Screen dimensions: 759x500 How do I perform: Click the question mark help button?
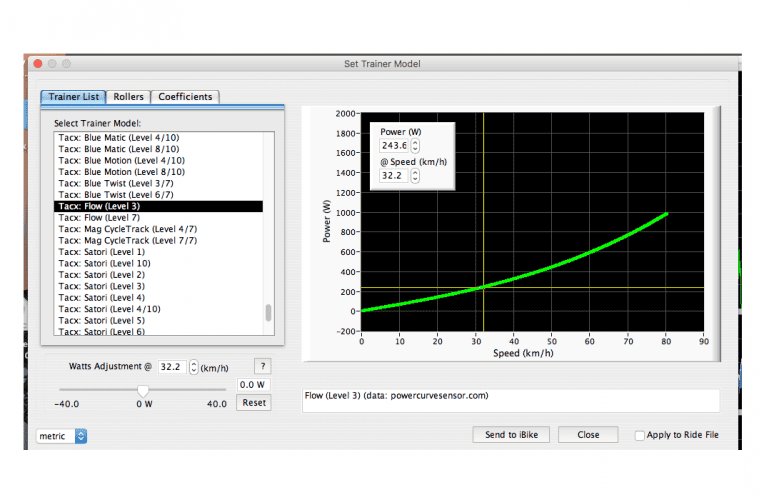pyautogui.click(x=262, y=366)
